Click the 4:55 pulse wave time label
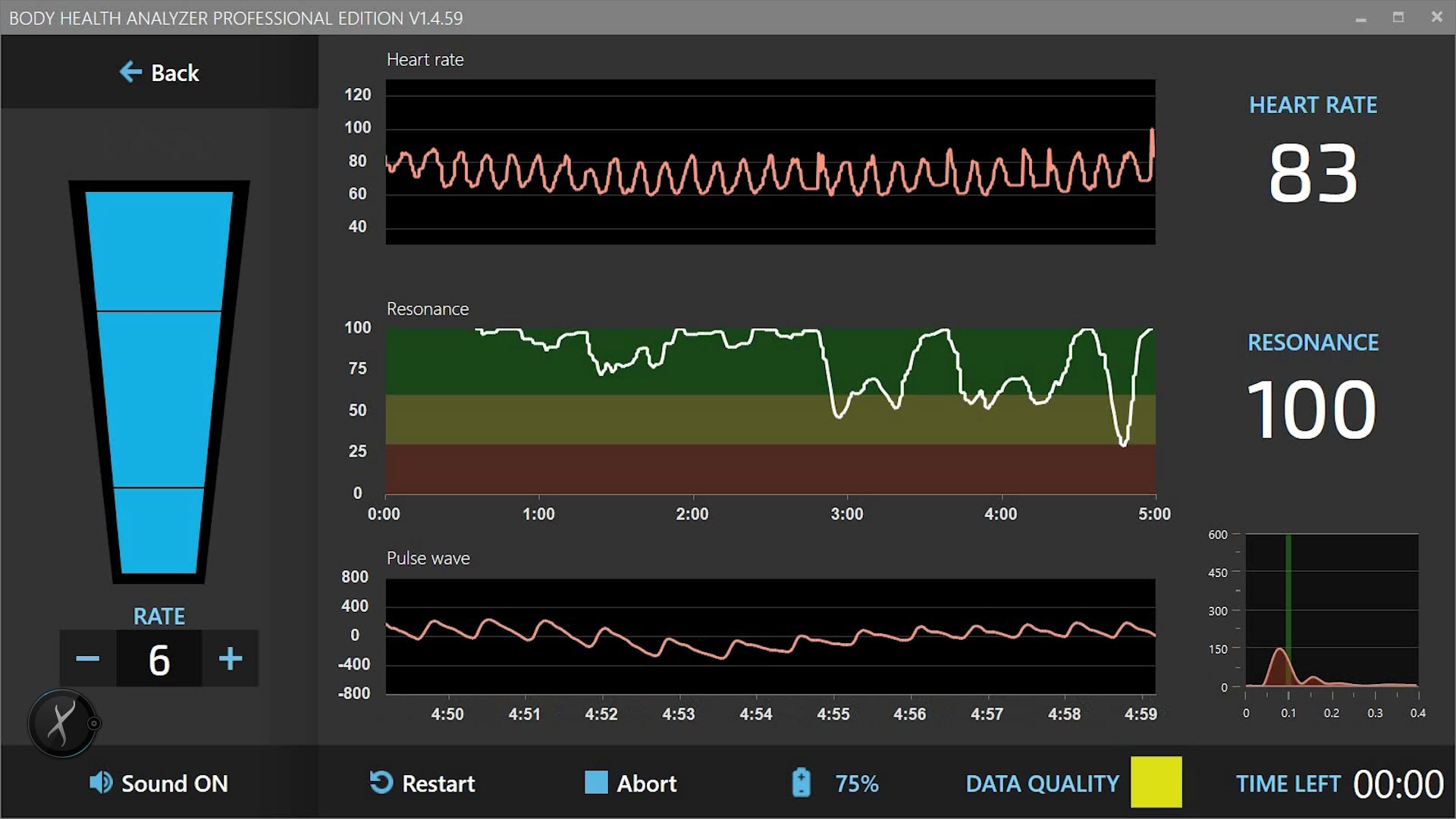1456x819 pixels. 833,714
